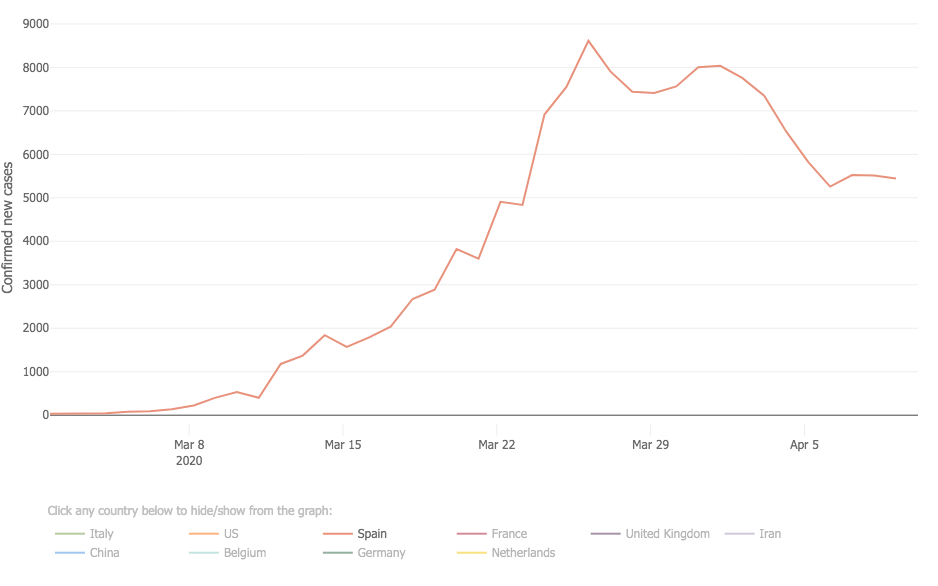Show United Kingdom data on the graph
The height and width of the screenshot is (586, 938).
(666, 534)
